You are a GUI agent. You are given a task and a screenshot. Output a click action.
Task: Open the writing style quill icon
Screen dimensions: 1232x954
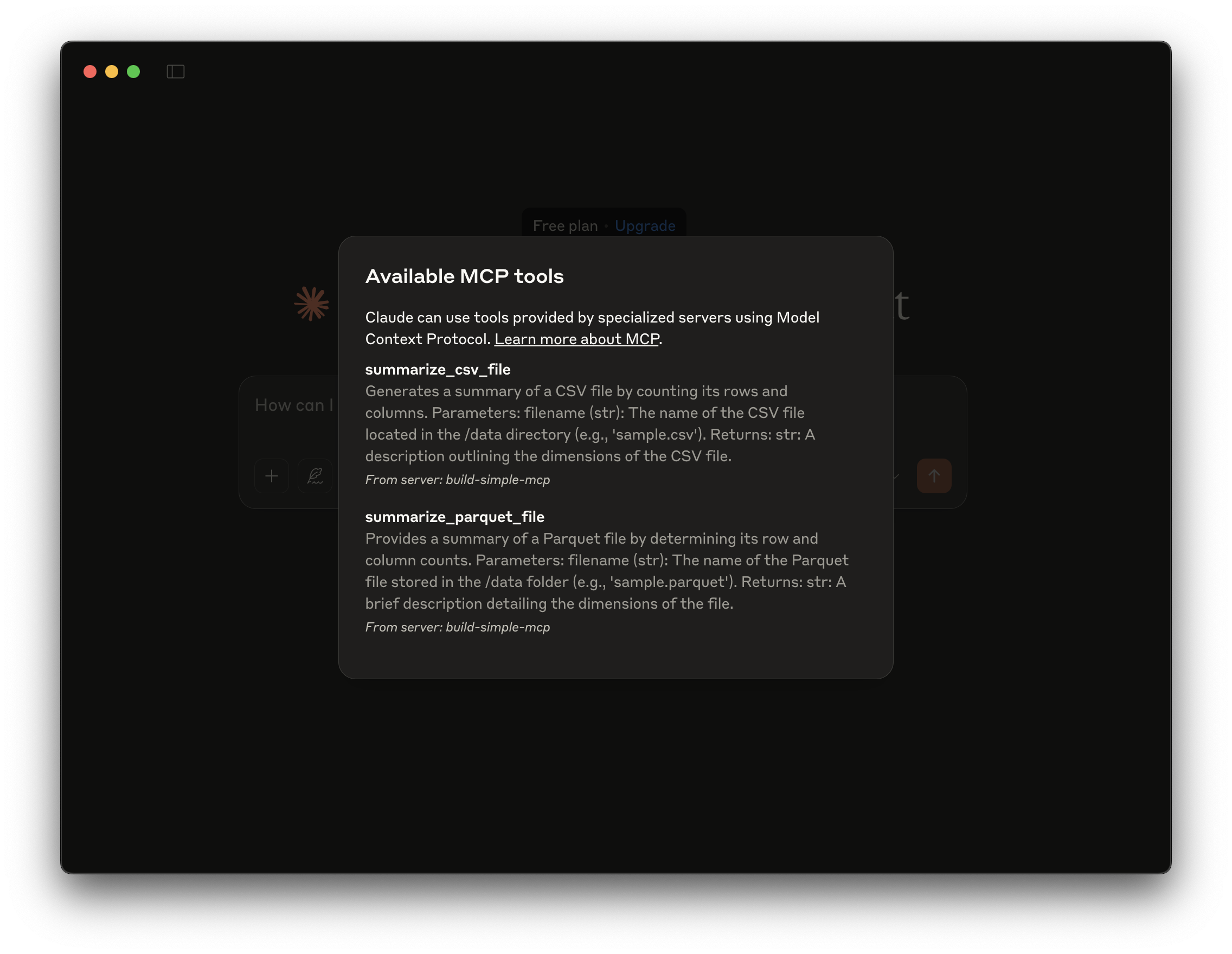[315, 476]
